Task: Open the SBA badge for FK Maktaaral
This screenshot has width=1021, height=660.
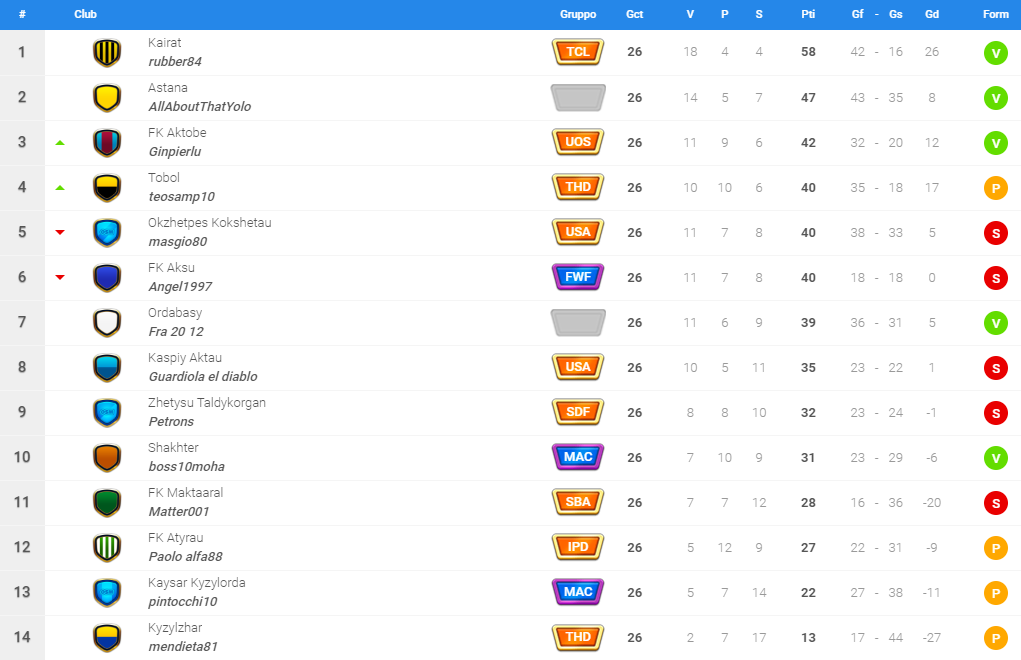Action: pos(578,502)
